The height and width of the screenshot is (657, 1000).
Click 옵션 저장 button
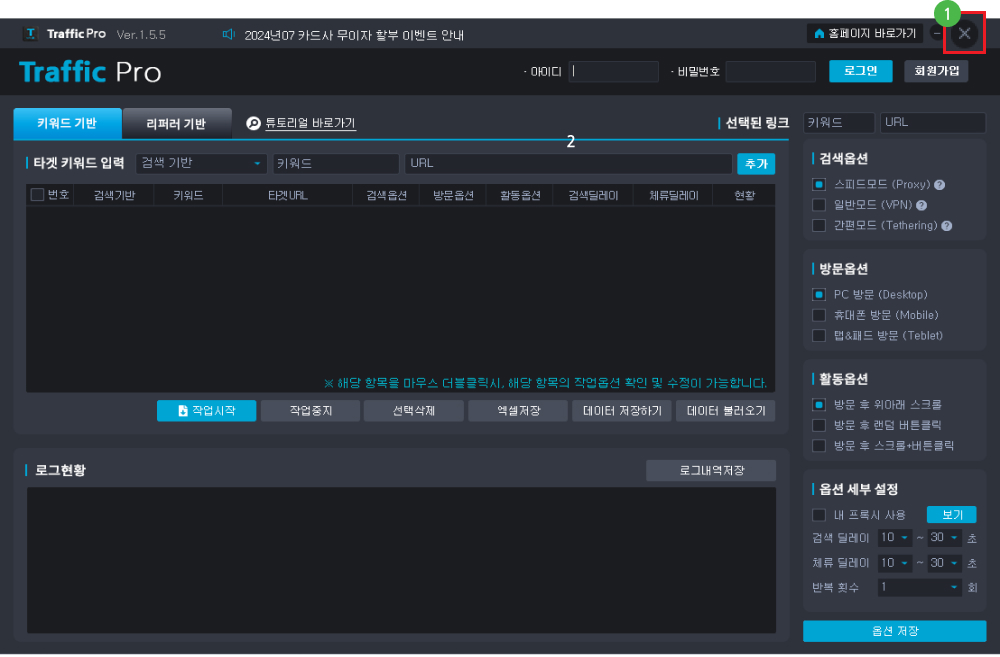(895, 631)
